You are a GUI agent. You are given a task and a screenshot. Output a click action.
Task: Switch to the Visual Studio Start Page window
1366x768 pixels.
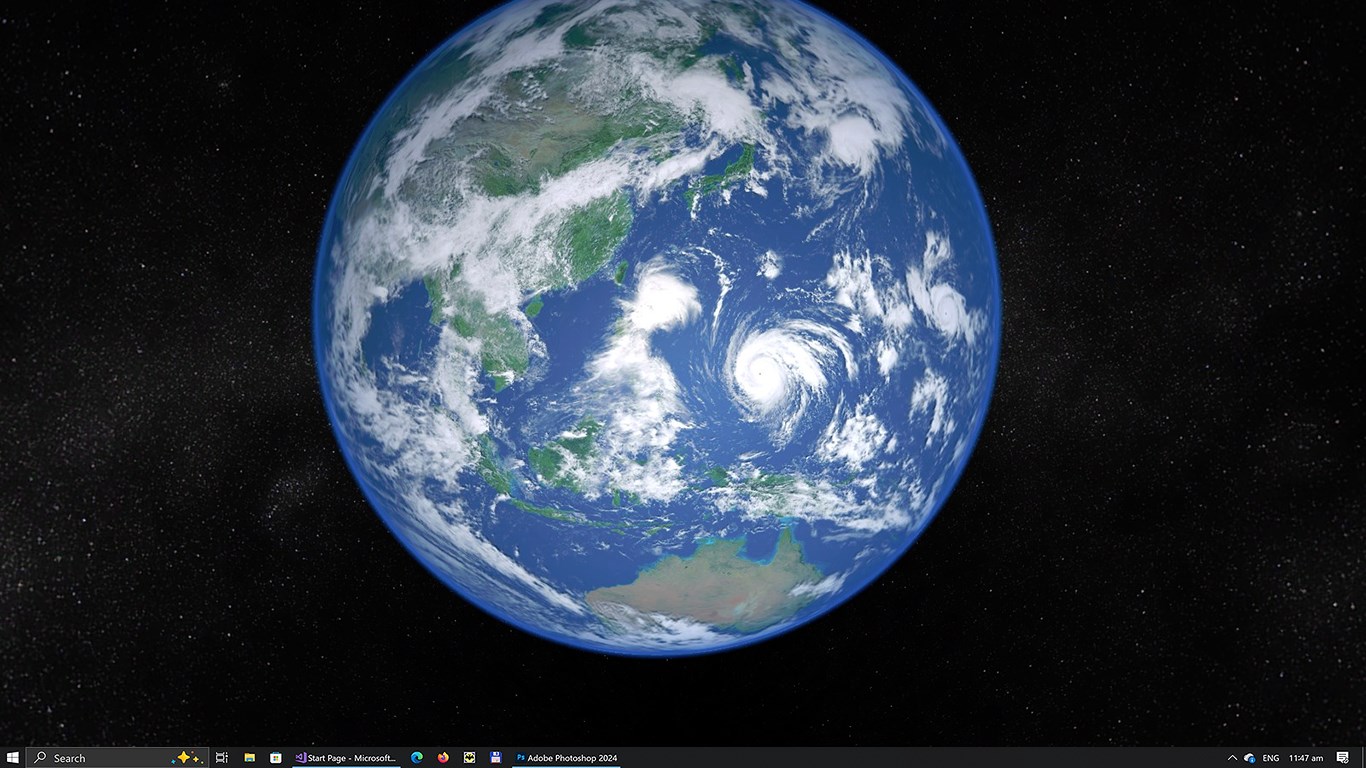click(x=346, y=758)
